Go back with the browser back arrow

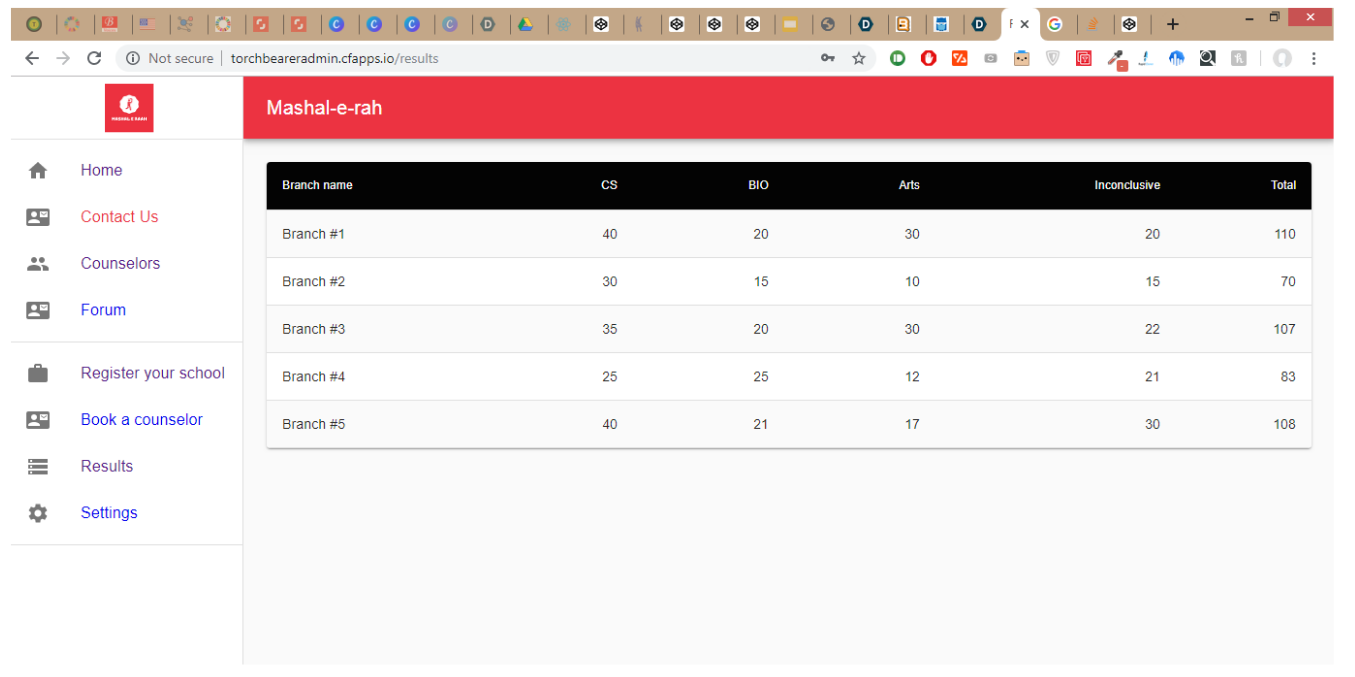coord(32,58)
